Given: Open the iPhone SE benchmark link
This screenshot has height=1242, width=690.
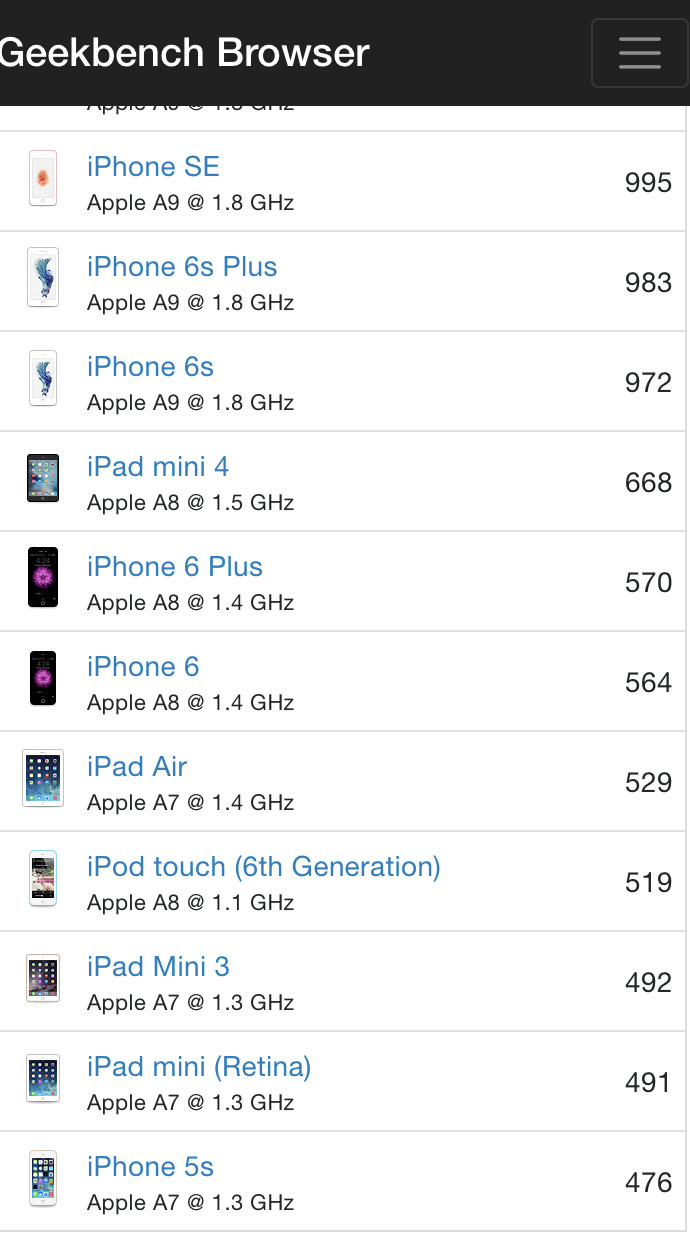Looking at the screenshot, I should coord(153,167).
